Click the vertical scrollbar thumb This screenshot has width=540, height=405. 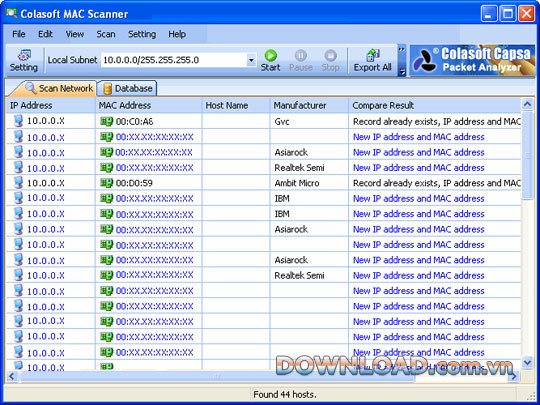pyautogui.click(x=527, y=155)
